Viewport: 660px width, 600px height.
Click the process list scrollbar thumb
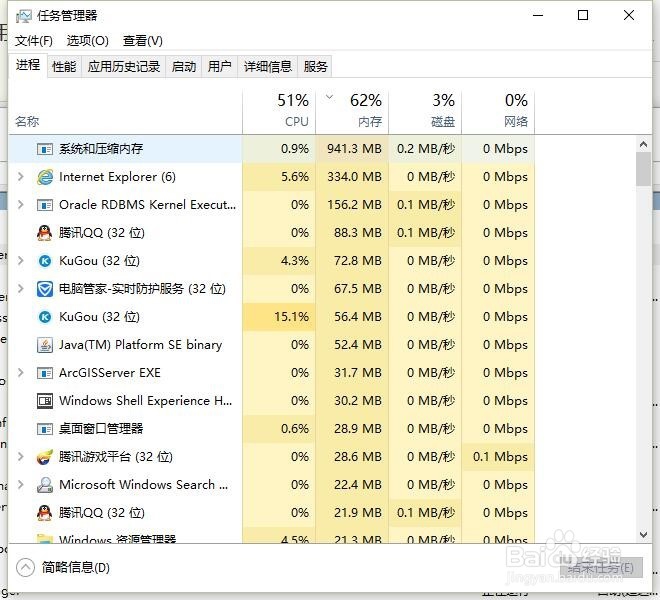643,169
